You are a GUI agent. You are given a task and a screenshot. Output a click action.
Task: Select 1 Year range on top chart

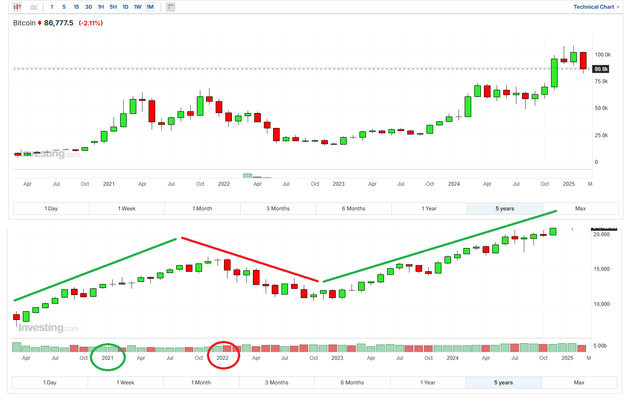(x=429, y=208)
